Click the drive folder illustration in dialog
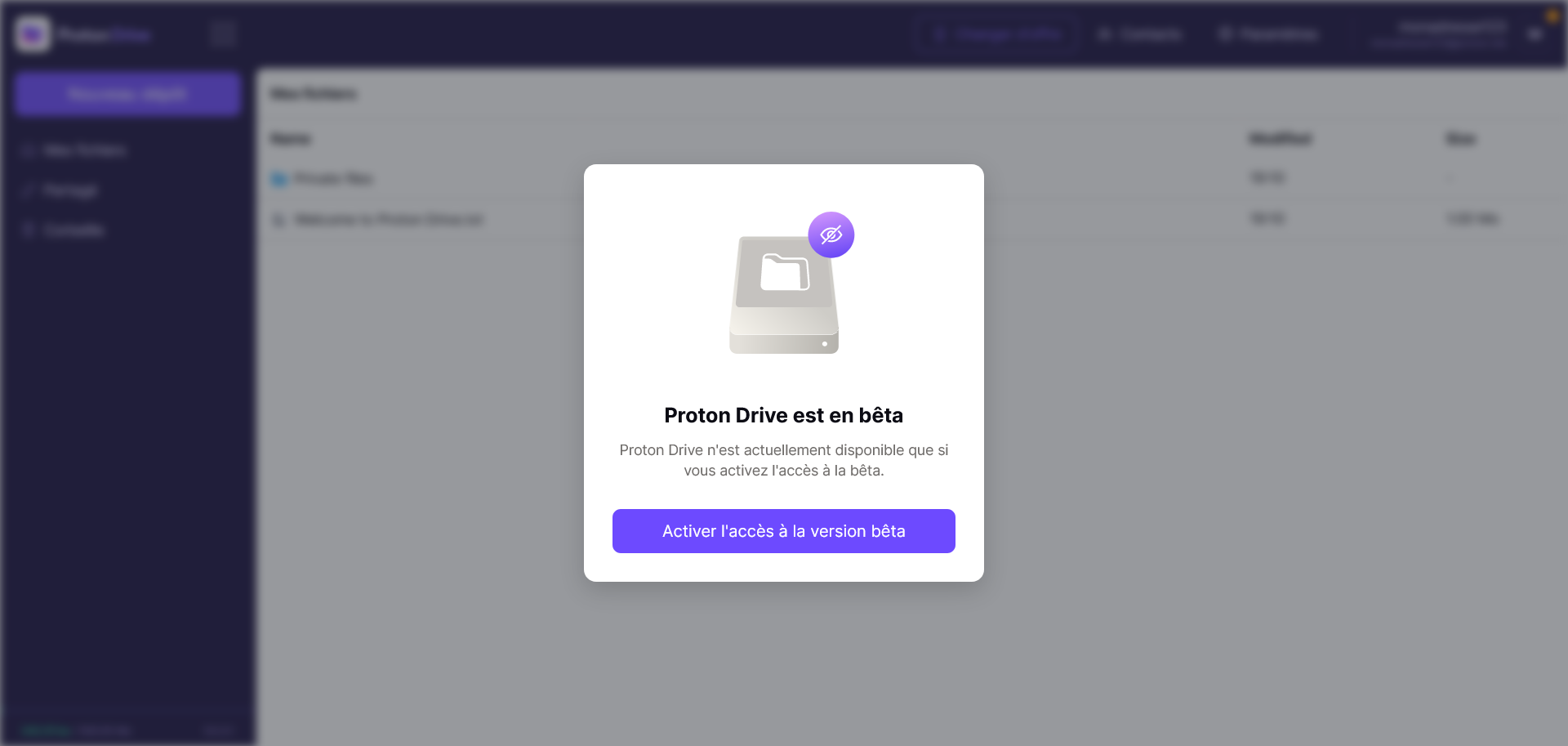1568x746 pixels. pos(784,294)
